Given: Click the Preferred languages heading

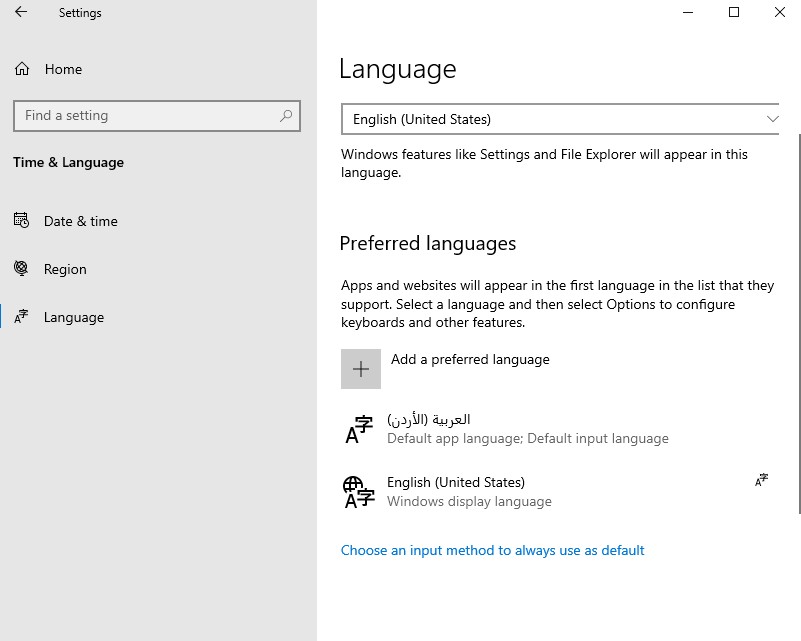Looking at the screenshot, I should [x=428, y=243].
